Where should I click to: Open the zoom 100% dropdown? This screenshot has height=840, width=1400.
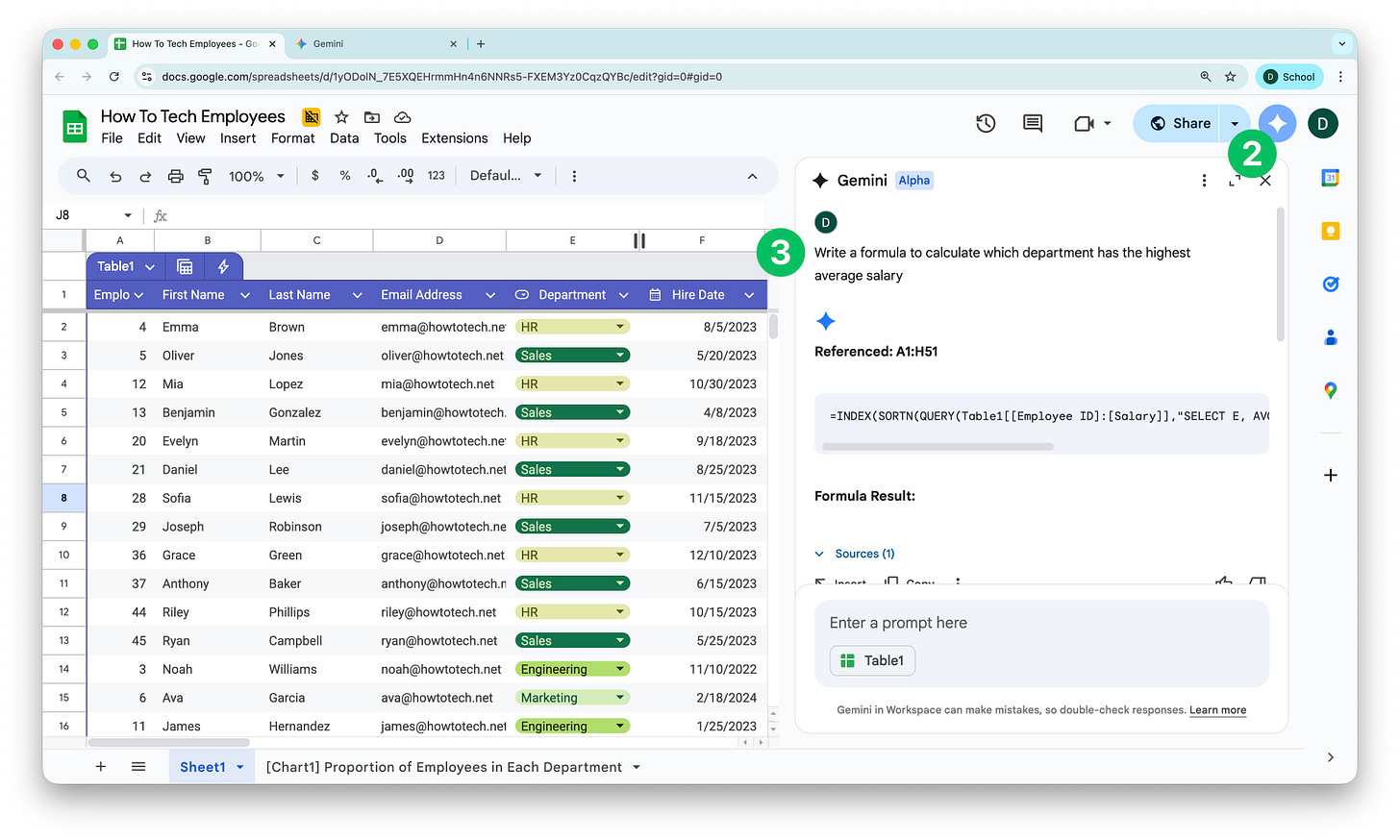(x=256, y=176)
